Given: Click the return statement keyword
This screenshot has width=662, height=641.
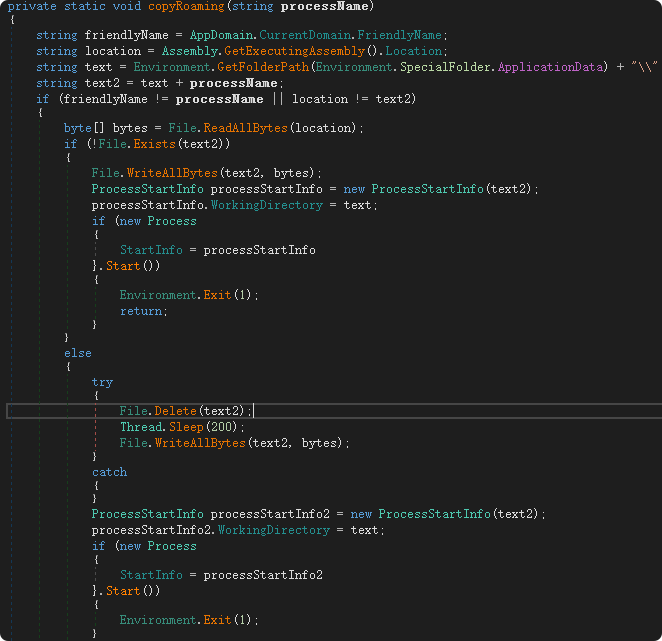Looking at the screenshot, I should point(140,311).
